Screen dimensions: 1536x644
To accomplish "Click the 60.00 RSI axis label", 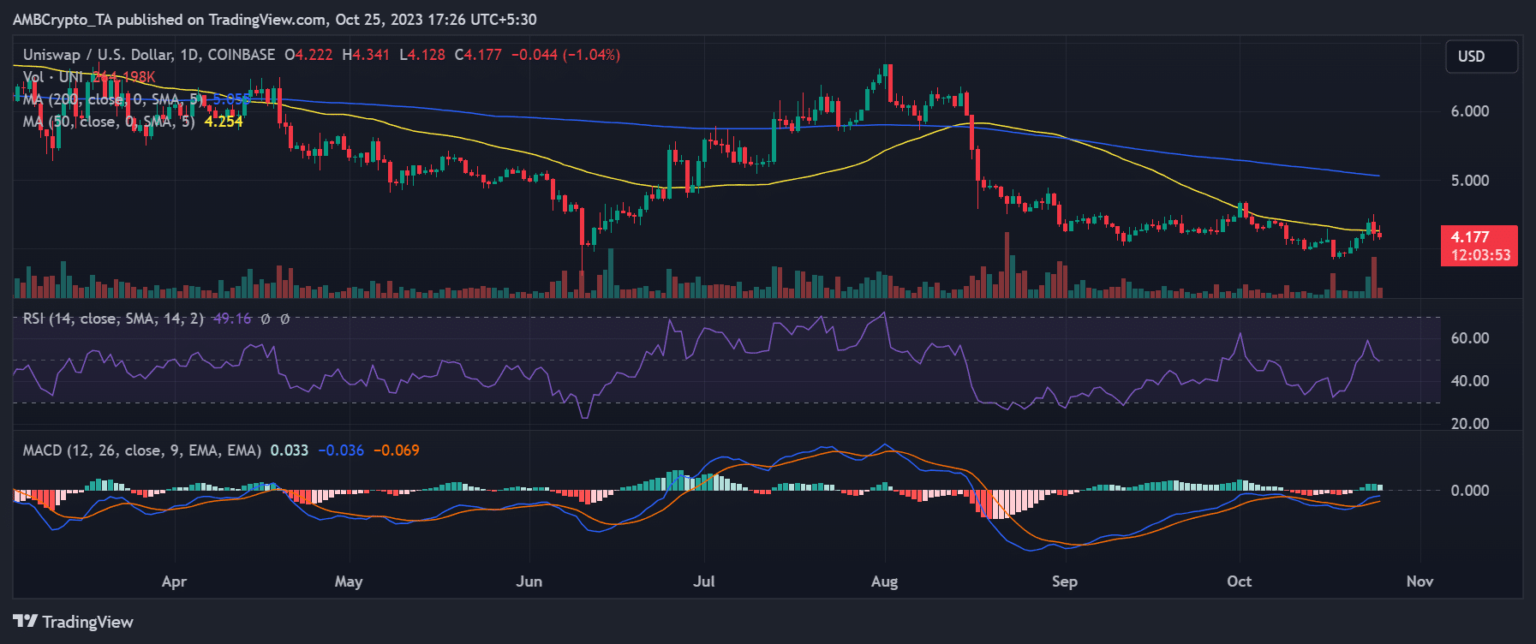I will 1467,339.
